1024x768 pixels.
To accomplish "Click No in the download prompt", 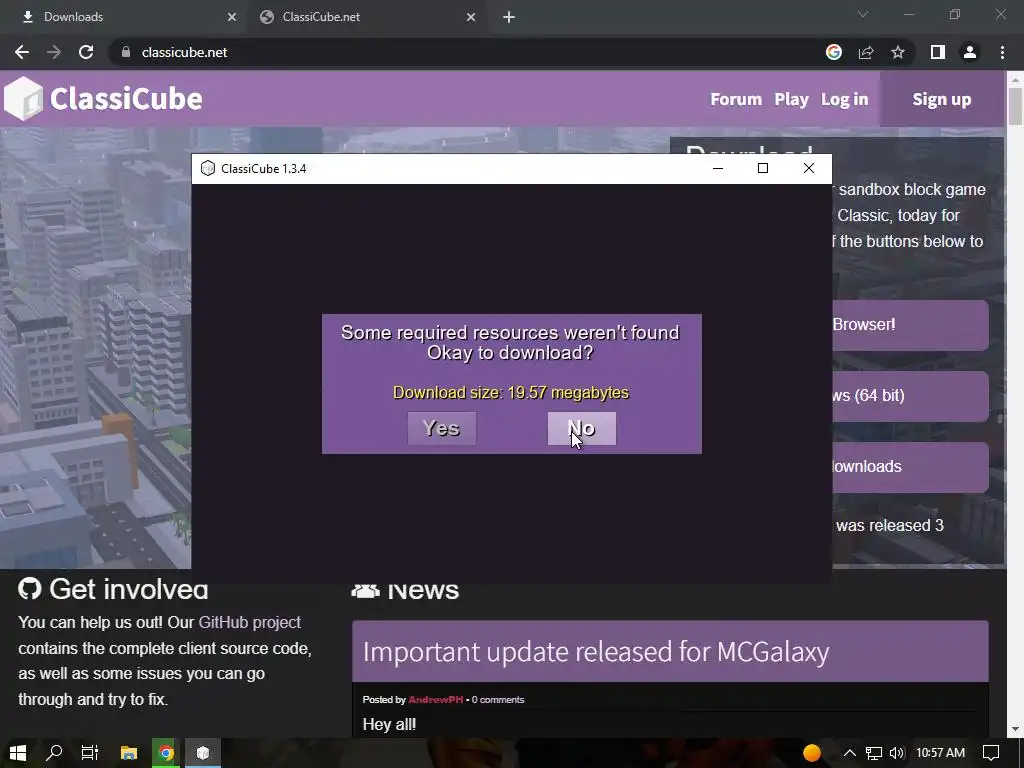I will coord(581,428).
